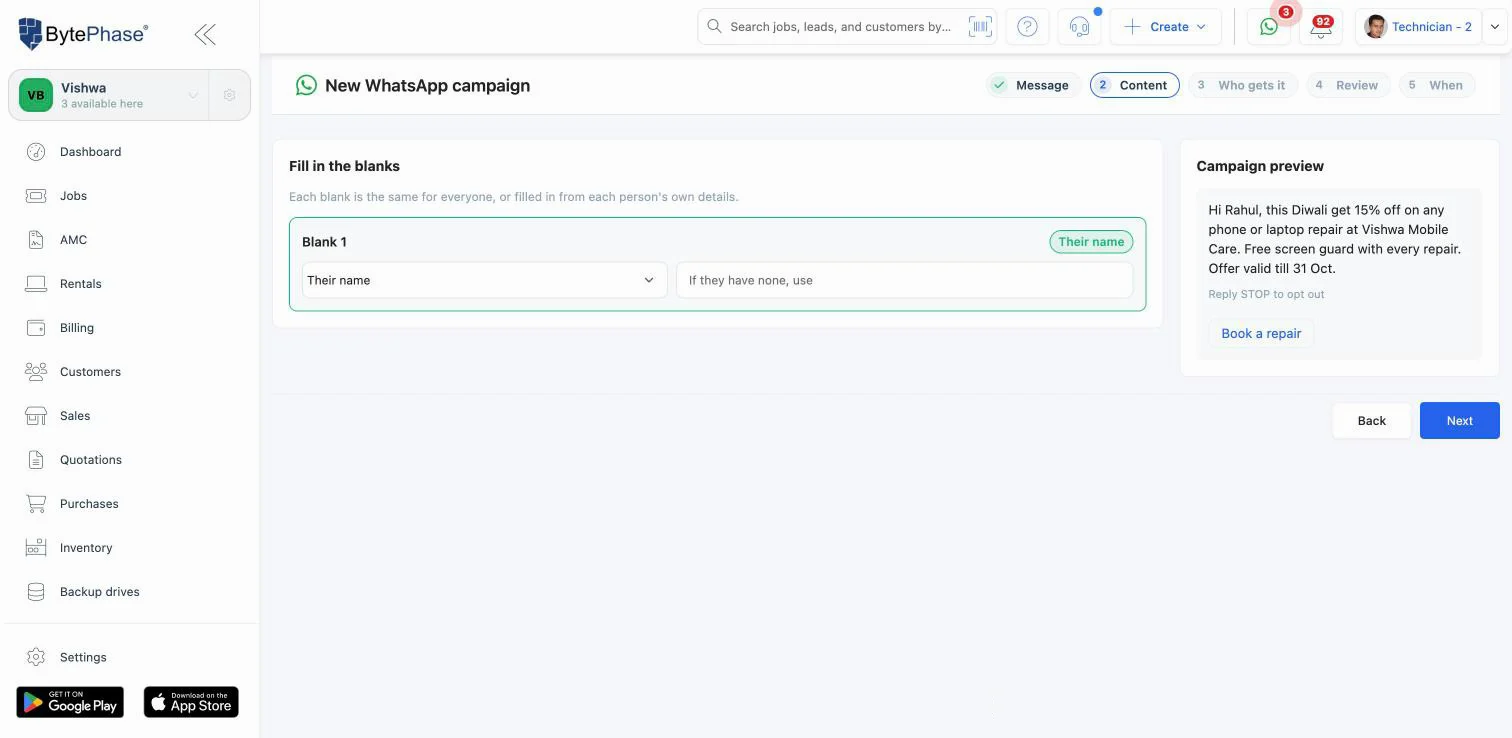
Task: Open the Create dropdown menu
Action: (x=1165, y=27)
